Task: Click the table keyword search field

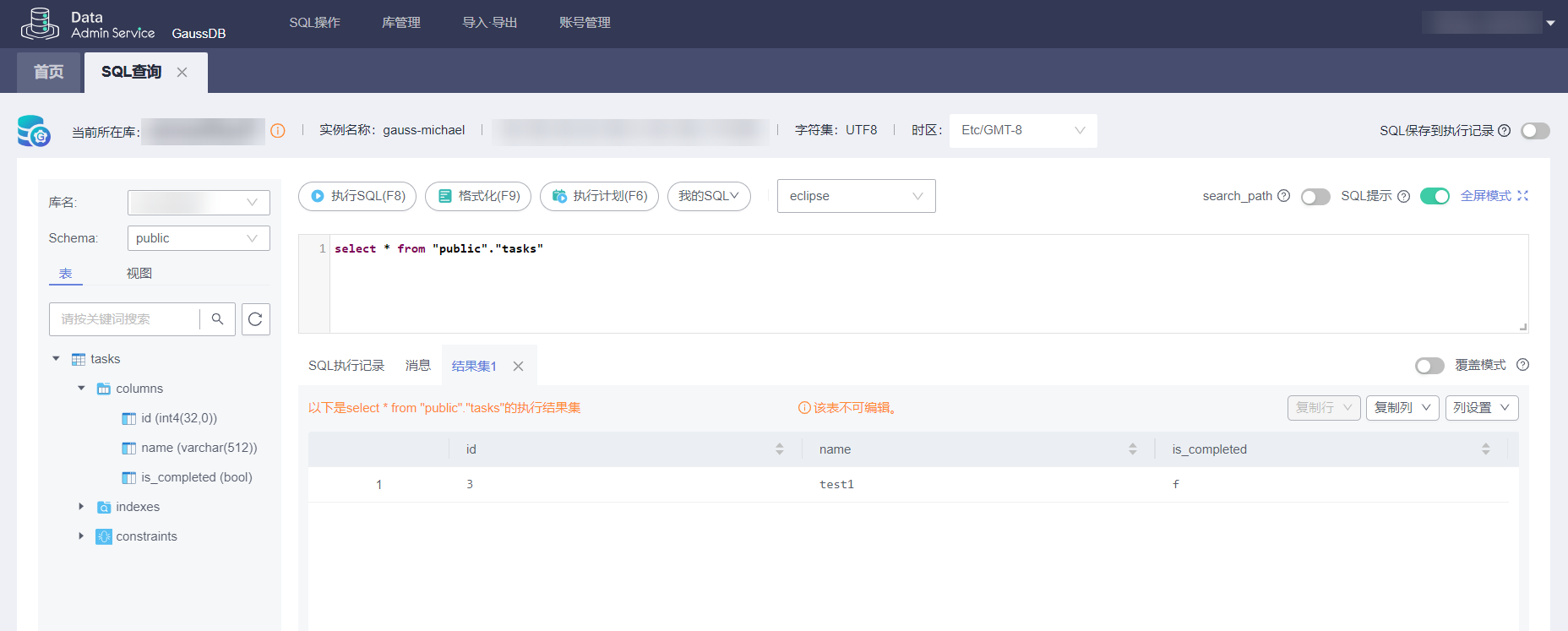Action: [x=125, y=319]
